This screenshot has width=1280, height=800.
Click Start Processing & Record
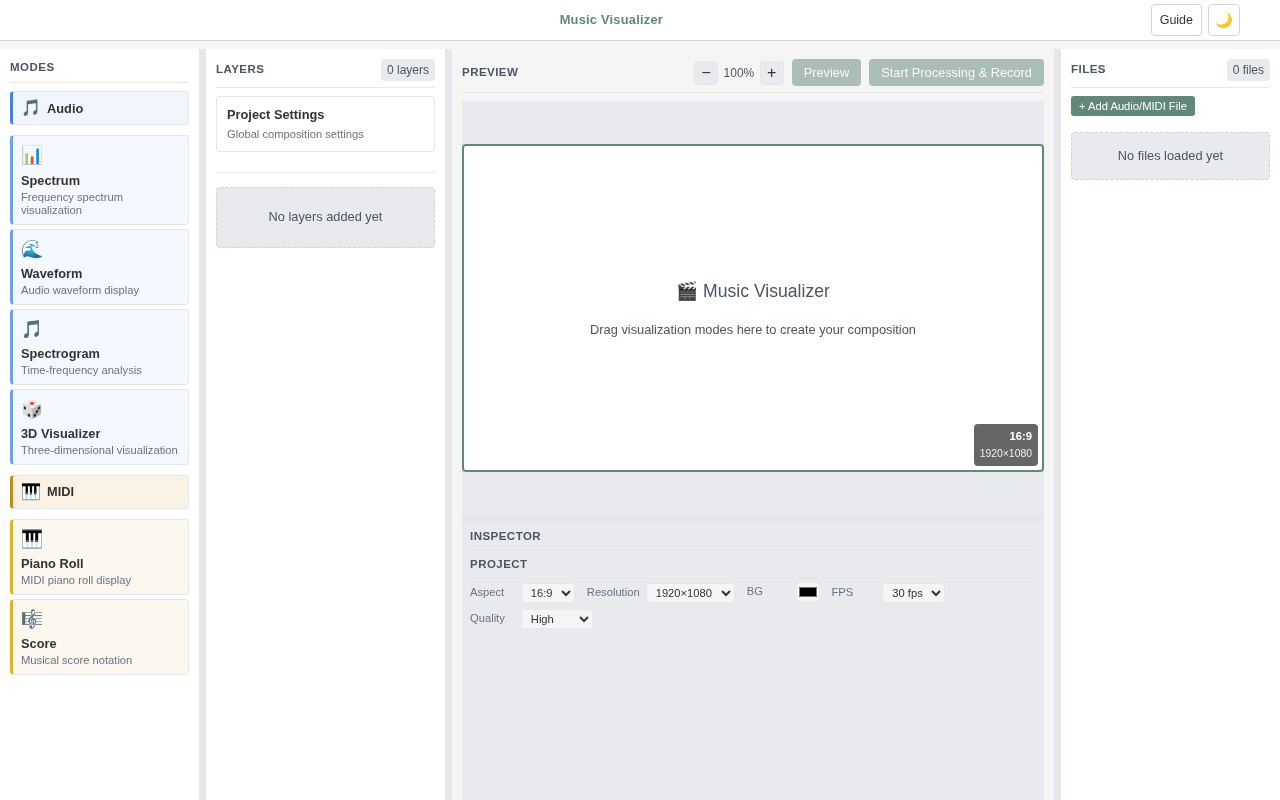coord(956,73)
